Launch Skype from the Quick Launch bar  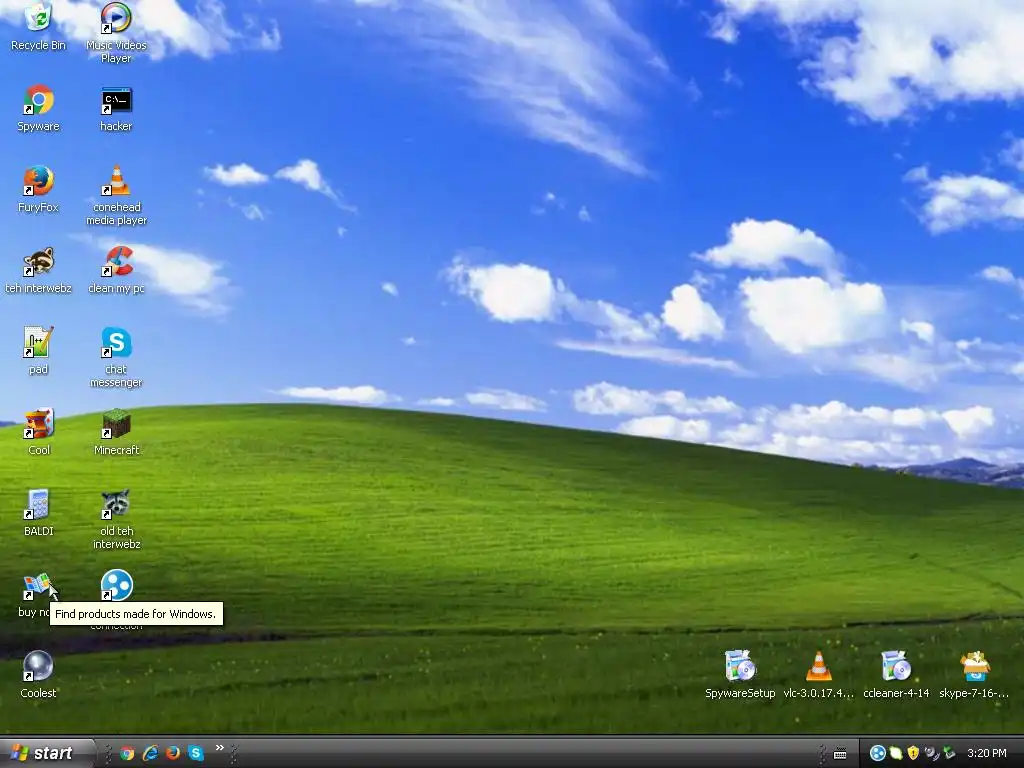tap(196, 753)
